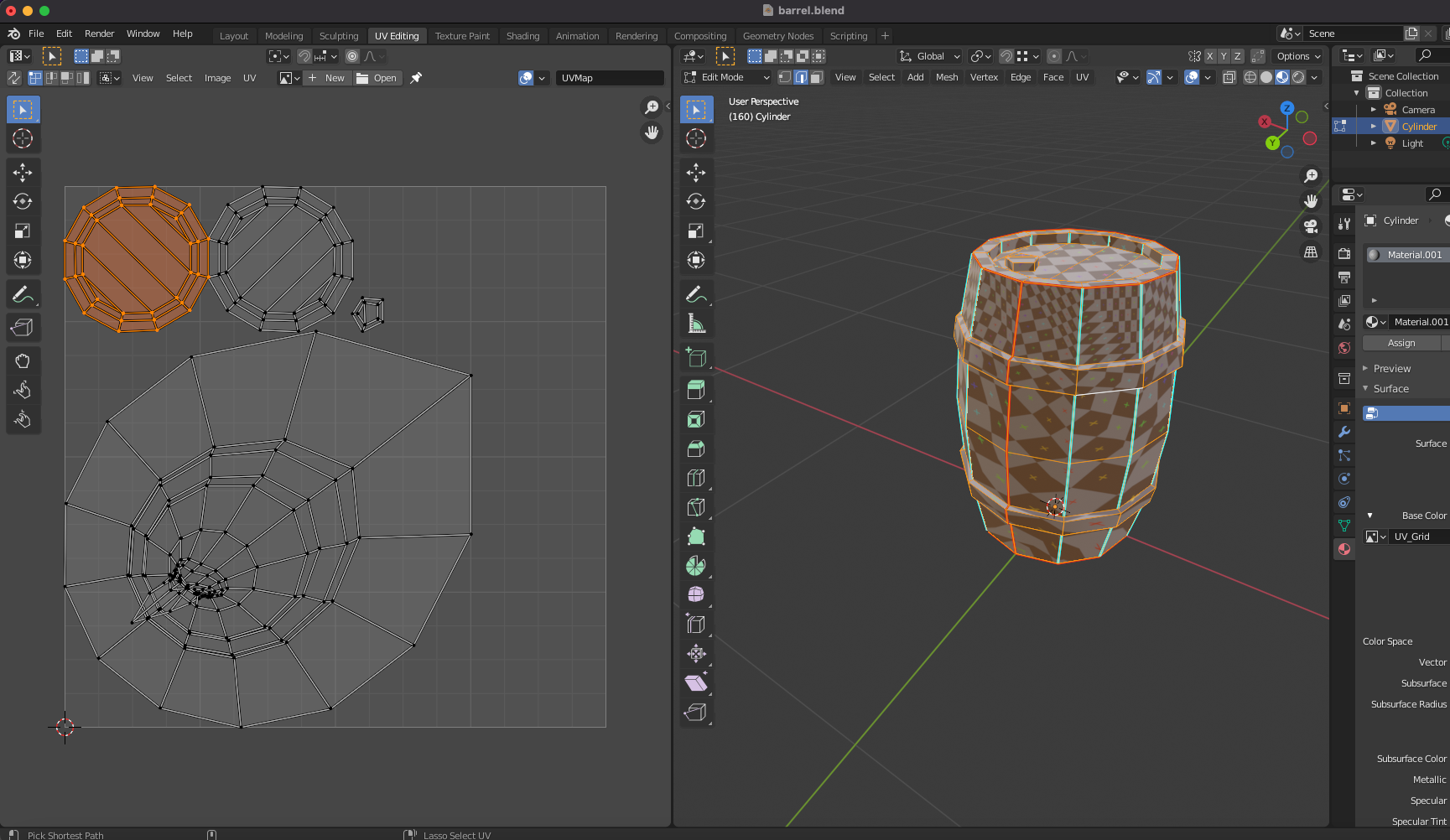Switch to the Texture Paint workspace tab

pyautogui.click(x=462, y=36)
